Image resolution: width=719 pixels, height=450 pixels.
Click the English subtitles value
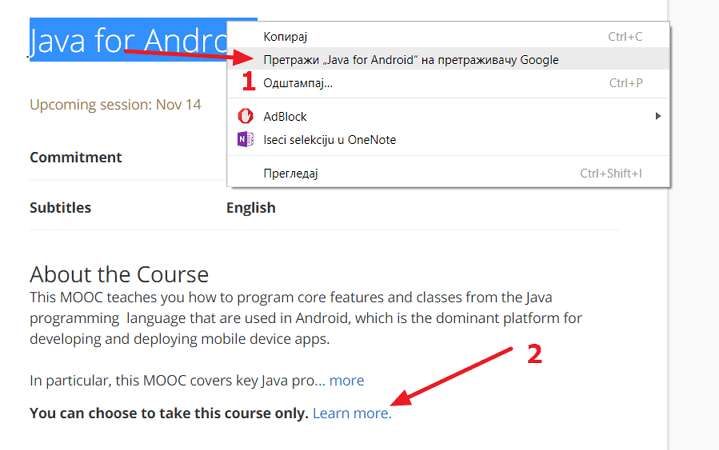click(x=251, y=208)
